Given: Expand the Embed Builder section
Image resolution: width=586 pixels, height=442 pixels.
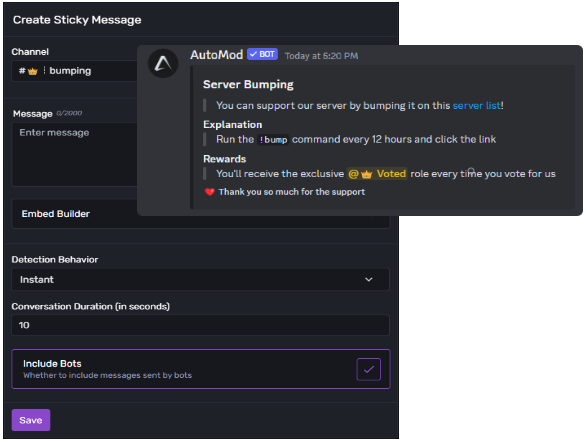Looking at the screenshot, I should 75,214.
